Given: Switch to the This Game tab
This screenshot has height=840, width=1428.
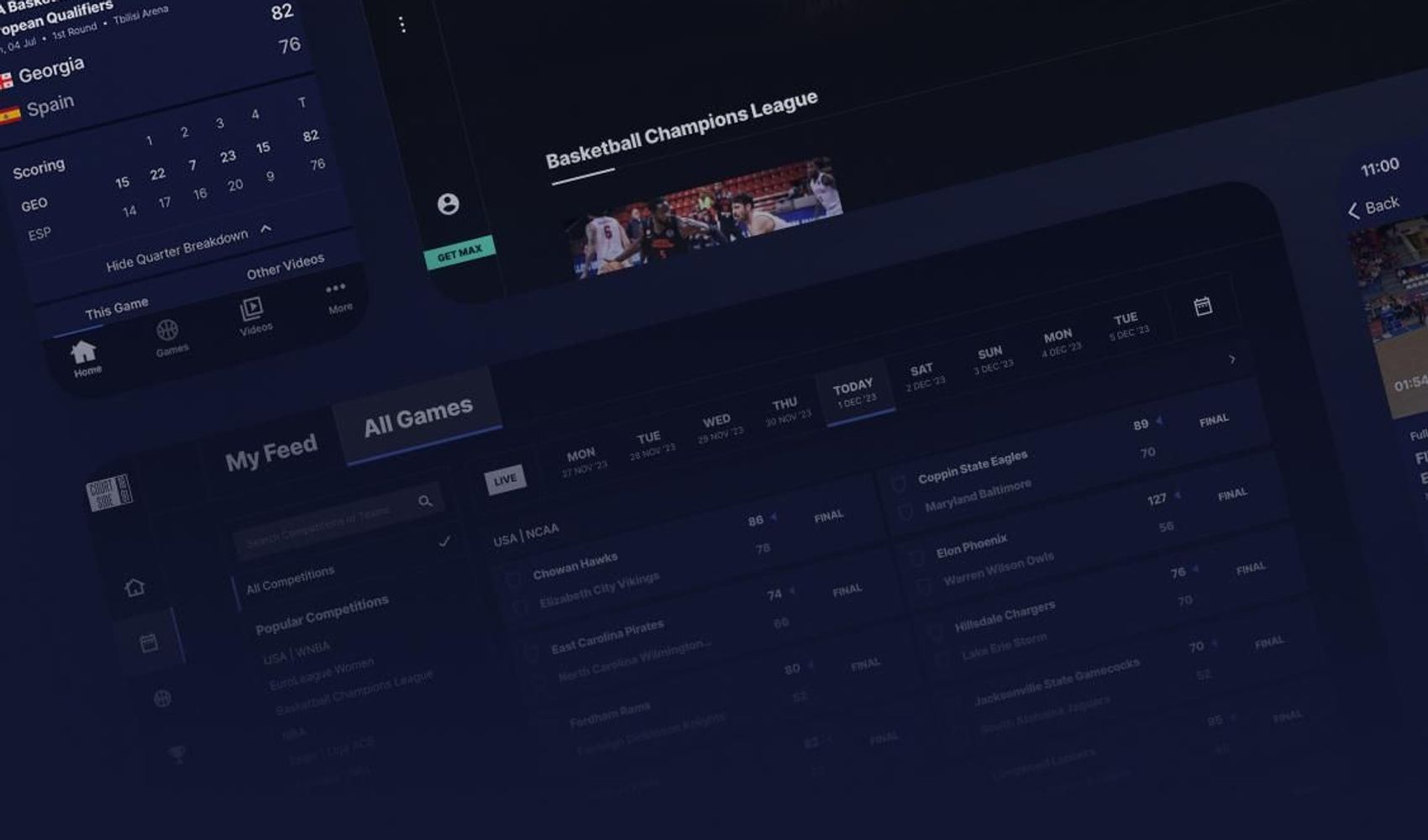Looking at the screenshot, I should [x=117, y=308].
